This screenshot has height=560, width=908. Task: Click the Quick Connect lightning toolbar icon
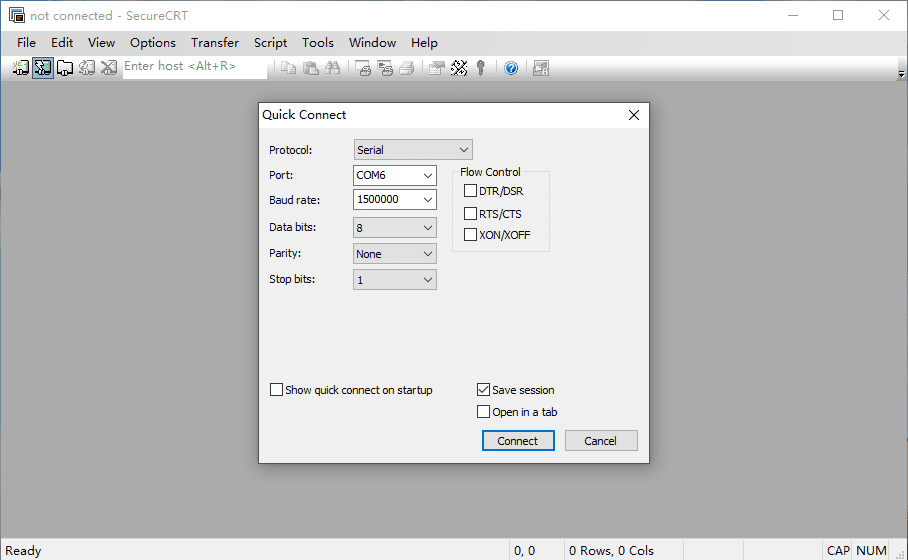[43, 68]
